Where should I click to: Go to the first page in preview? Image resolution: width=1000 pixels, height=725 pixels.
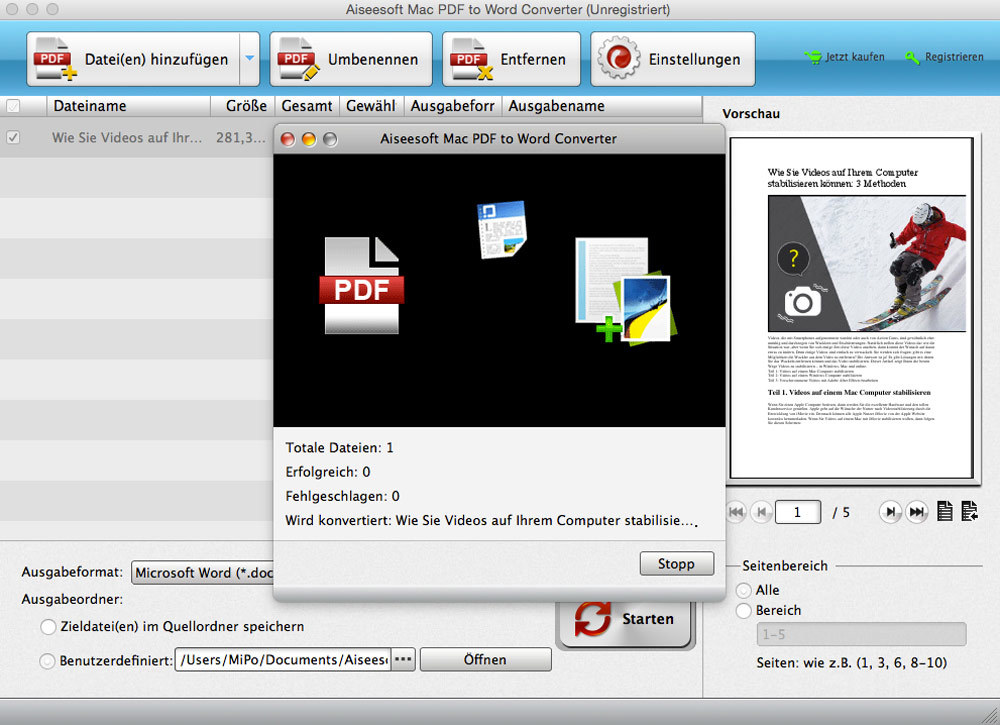[x=737, y=512]
